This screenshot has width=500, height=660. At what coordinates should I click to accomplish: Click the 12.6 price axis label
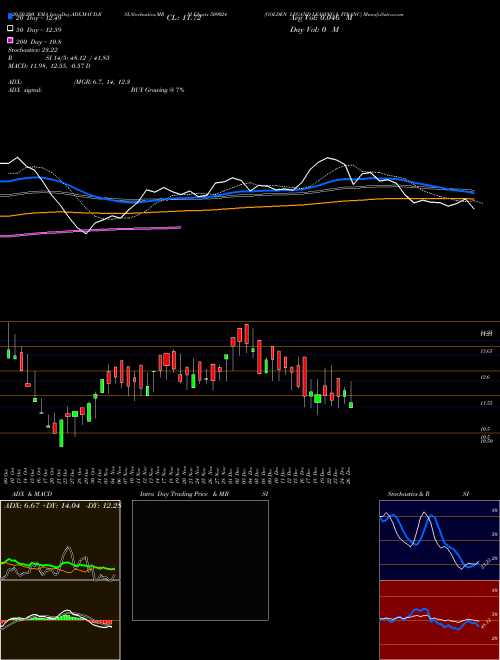pyautogui.click(x=487, y=378)
